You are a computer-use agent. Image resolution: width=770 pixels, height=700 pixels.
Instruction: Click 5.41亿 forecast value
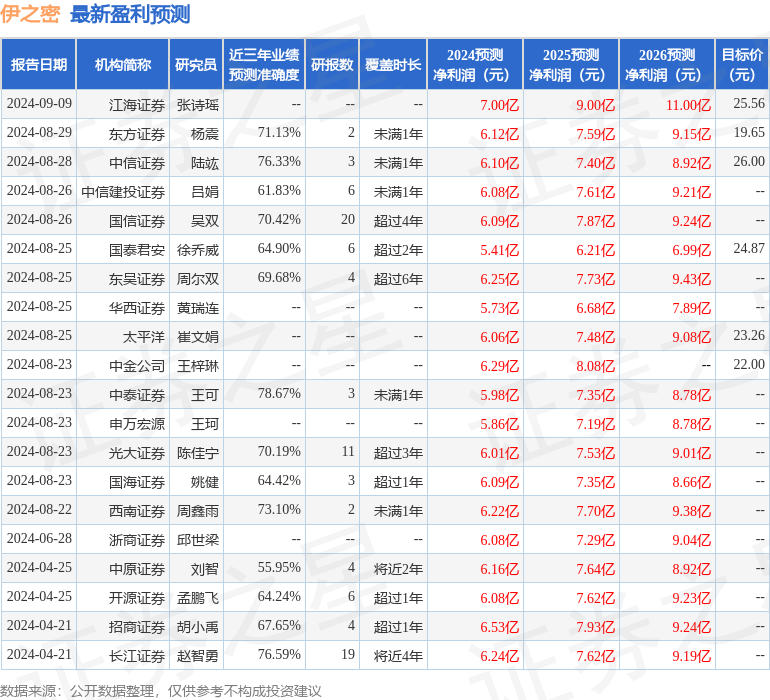tap(499, 250)
